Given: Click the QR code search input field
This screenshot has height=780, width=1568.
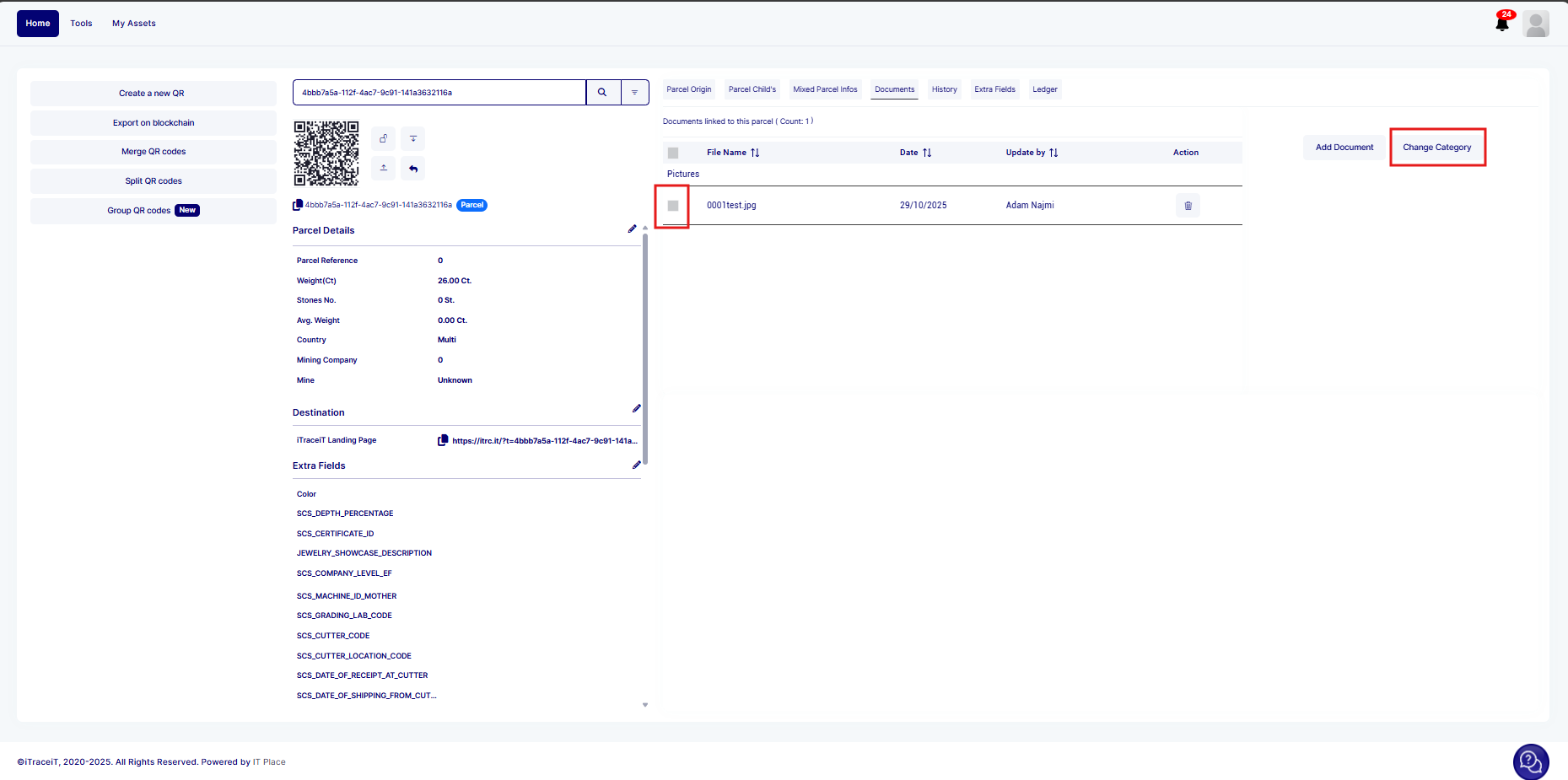Looking at the screenshot, I should (439, 93).
